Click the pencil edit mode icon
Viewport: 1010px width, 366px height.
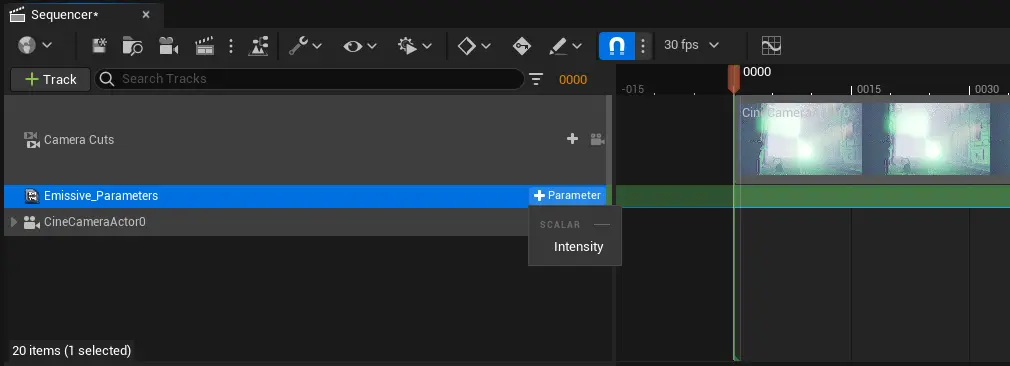tap(558, 45)
